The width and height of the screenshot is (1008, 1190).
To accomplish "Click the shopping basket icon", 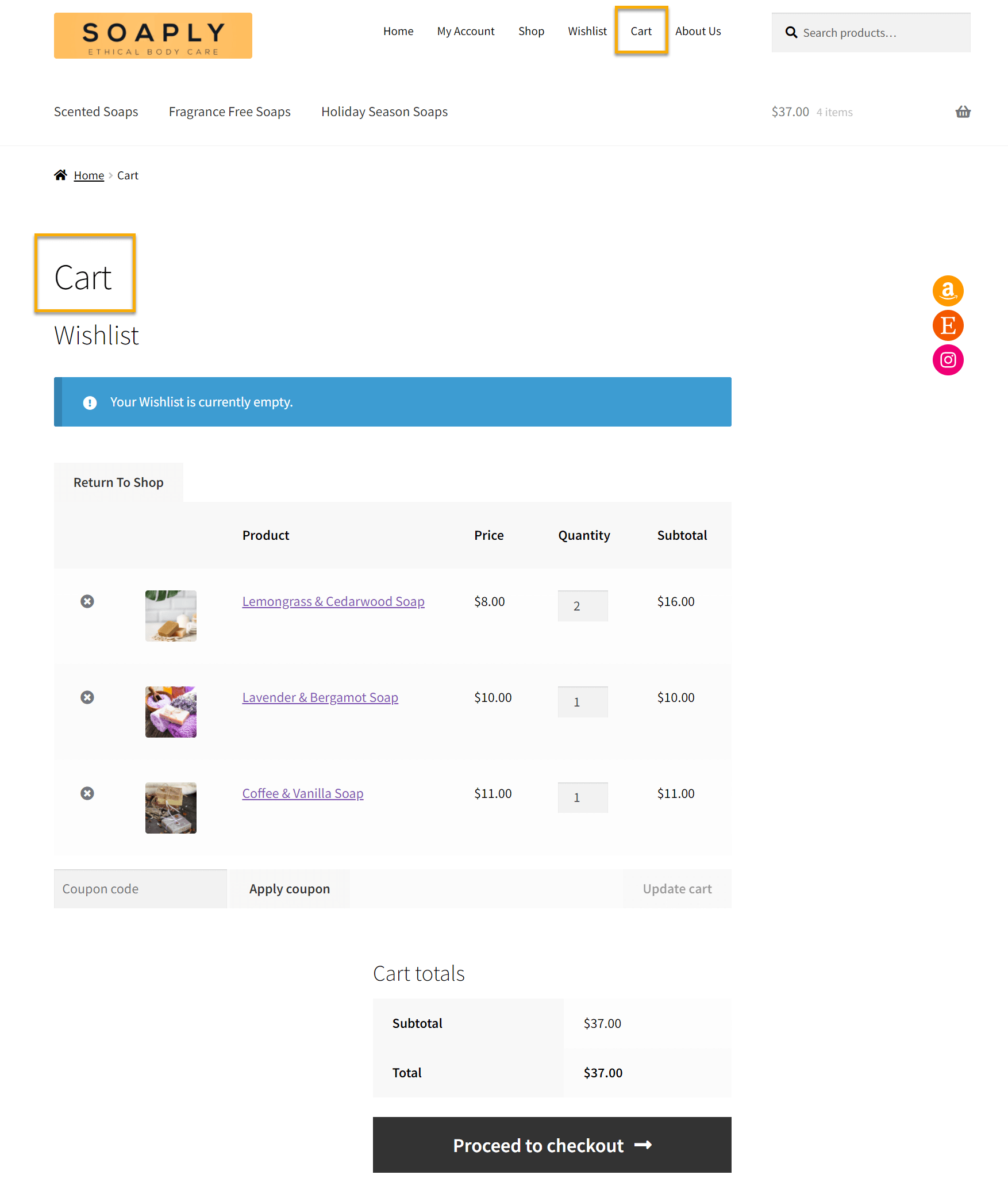I will pyautogui.click(x=963, y=112).
